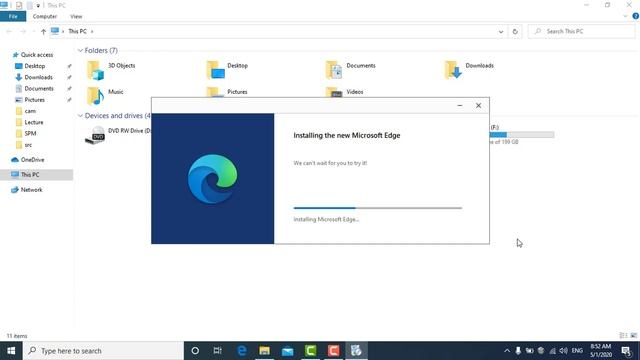Open the Lecture folder in sidebar
640x360 pixels.
click(33, 122)
